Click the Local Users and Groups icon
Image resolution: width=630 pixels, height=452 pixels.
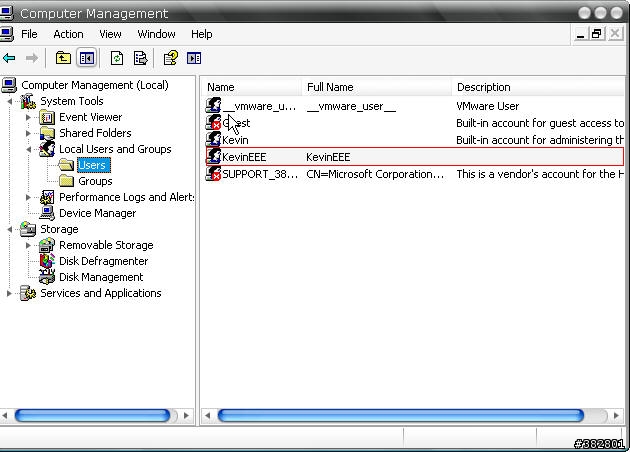tap(47, 149)
